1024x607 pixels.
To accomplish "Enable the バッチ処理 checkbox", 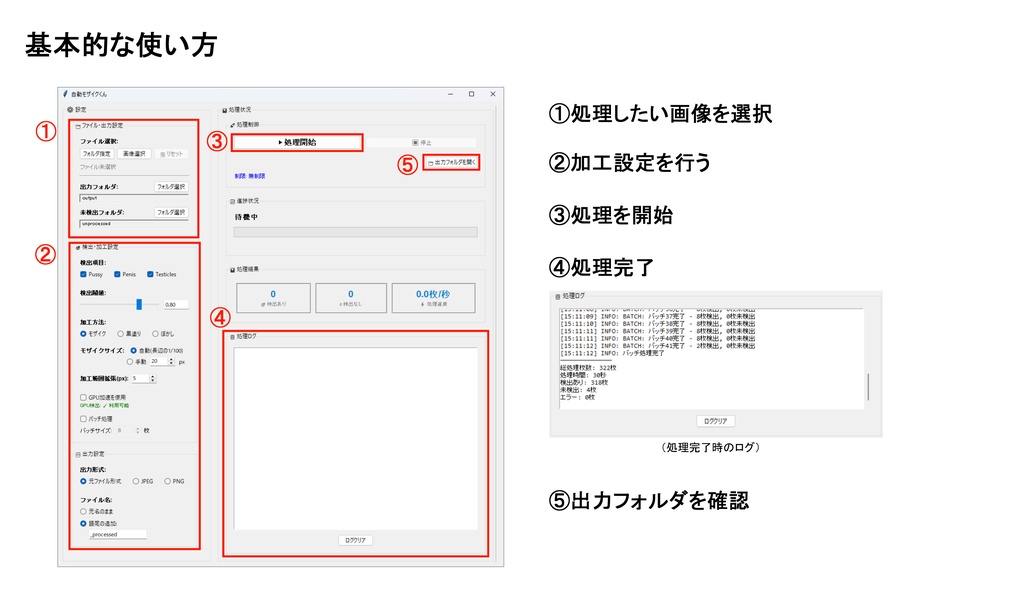I will (82, 419).
